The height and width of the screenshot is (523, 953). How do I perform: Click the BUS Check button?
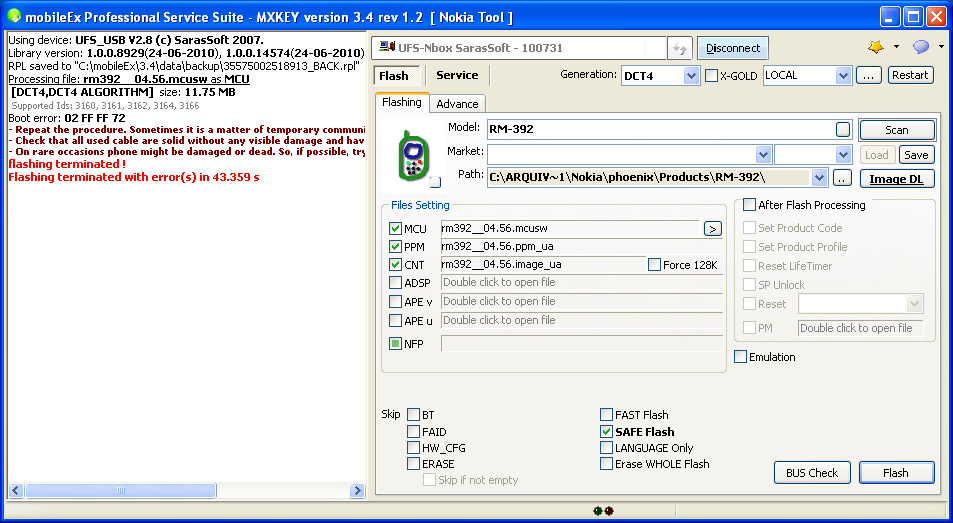(811, 473)
